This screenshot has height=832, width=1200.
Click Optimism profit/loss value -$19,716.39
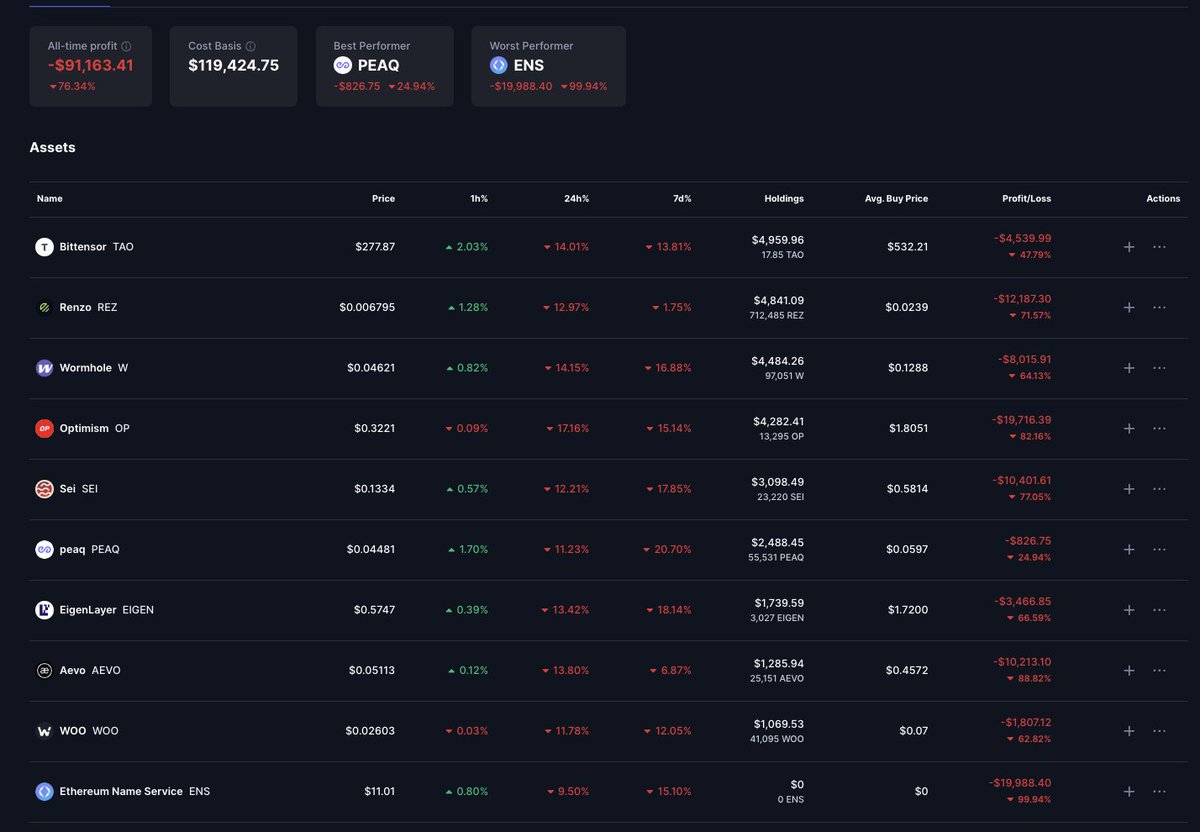pos(1021,420)
